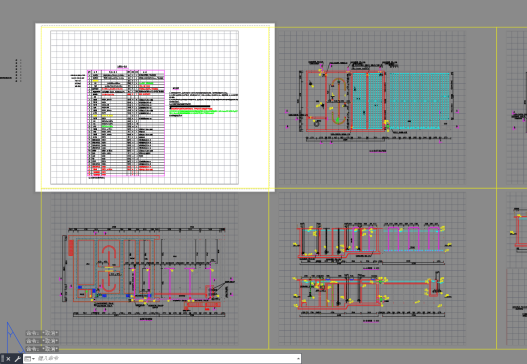The height and width of the screenshot is (364, 527).
Task: Open command line customize wrench menu
Action: pyautogui.click(x=17, y=359)
